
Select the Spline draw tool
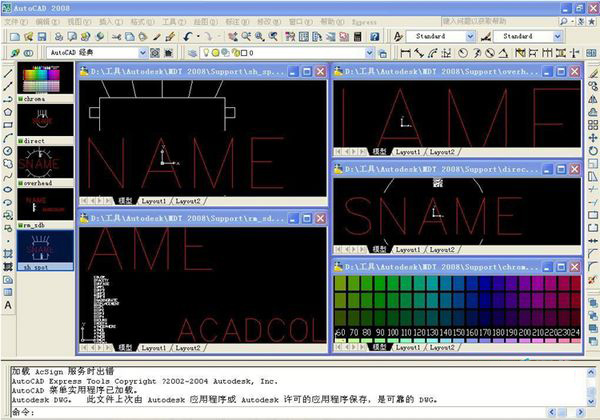8,177
